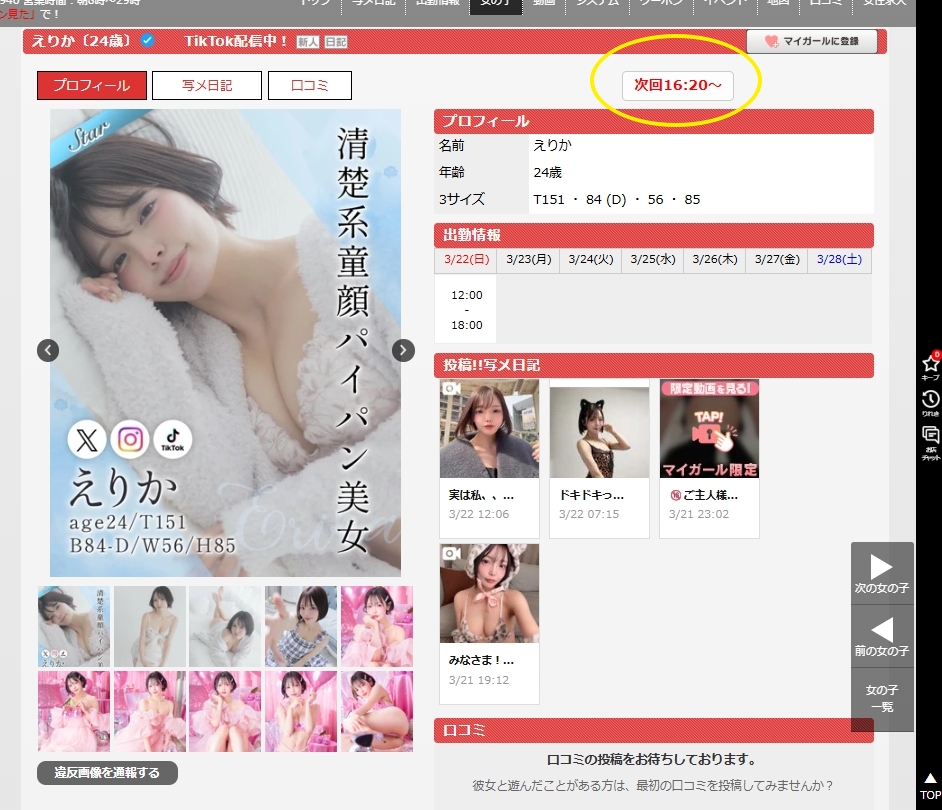Image resolution: width=942 pixels, height=810 pixels.
Task: Open the 女の子一覧 list button
Action: pos(882,699)
